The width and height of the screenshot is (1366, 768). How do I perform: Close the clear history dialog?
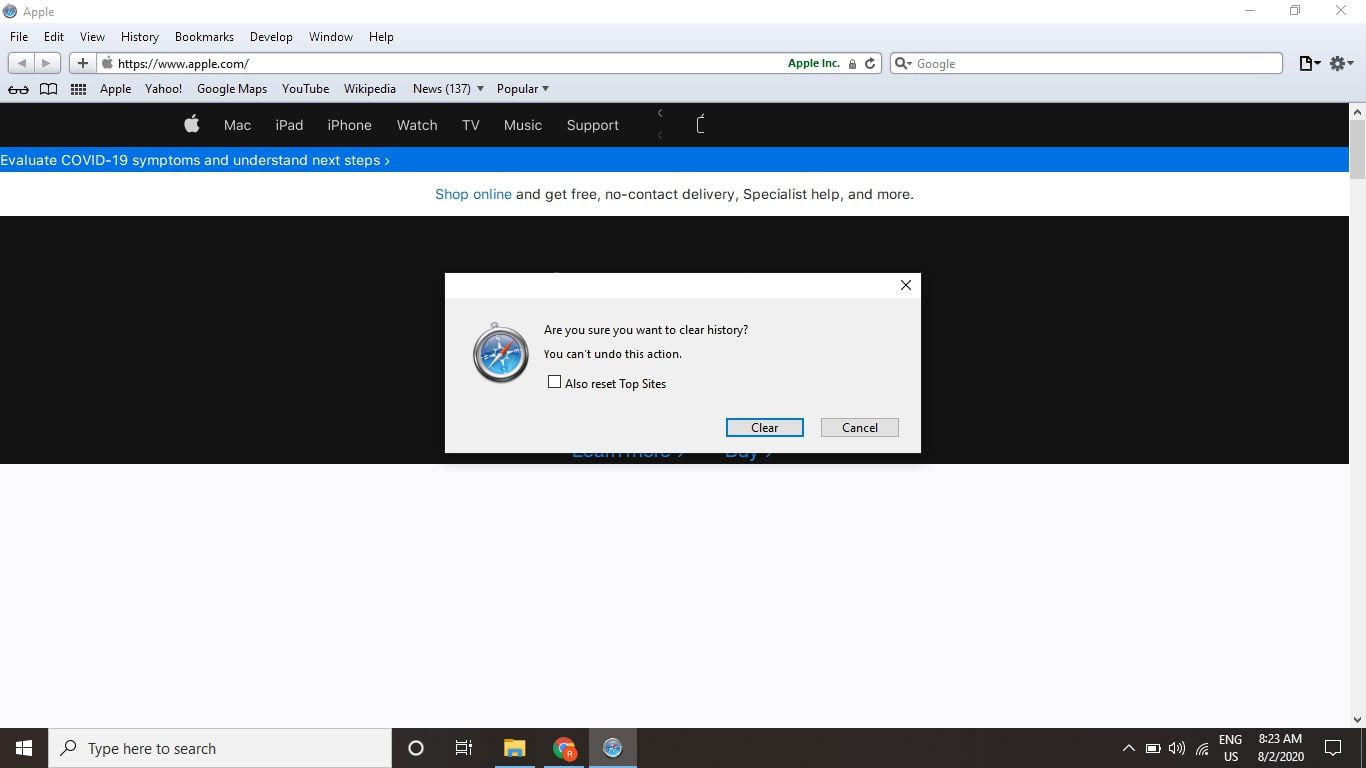906,285
